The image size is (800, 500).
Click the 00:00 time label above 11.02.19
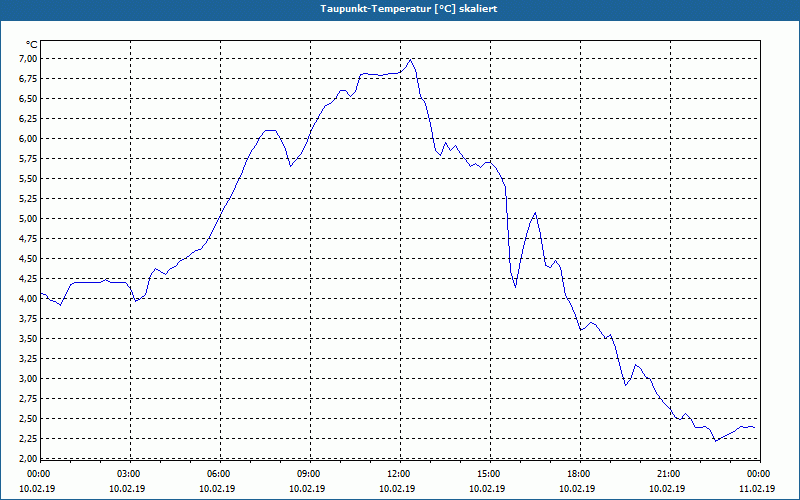pos(758,474)
